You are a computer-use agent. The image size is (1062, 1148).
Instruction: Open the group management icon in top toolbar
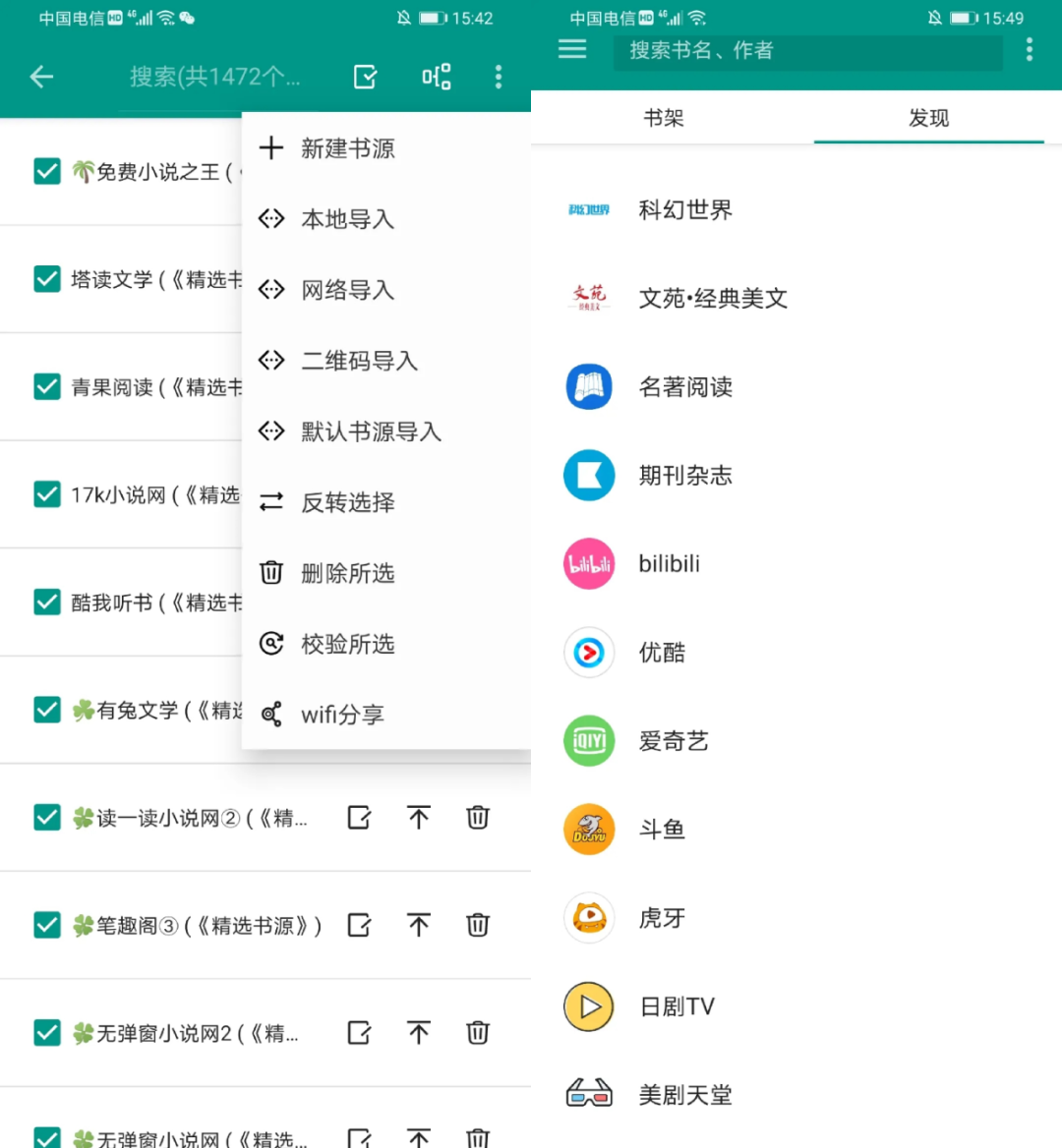point(437,76)
